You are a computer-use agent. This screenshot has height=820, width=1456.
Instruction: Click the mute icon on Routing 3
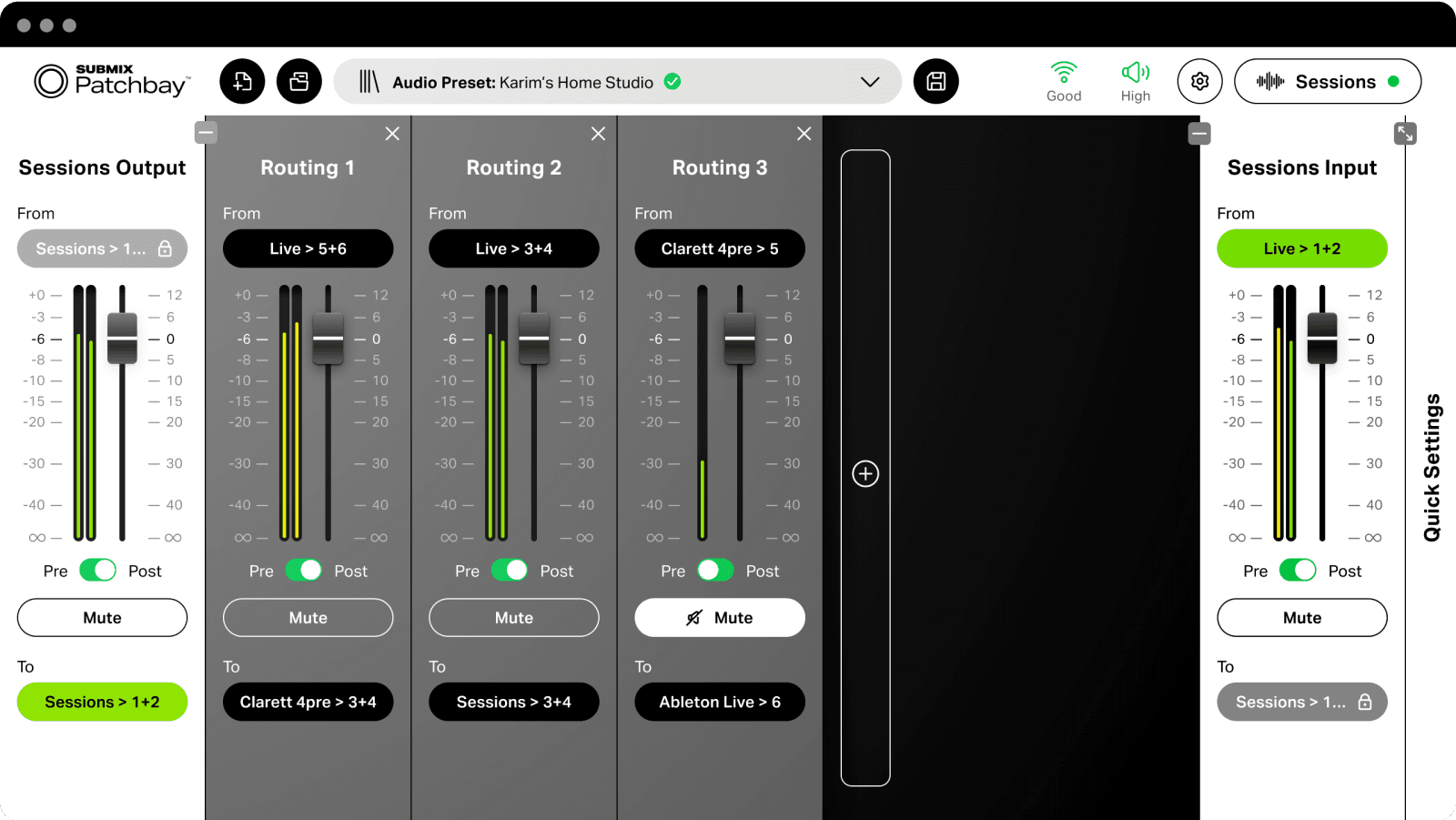tap(692, 617)
